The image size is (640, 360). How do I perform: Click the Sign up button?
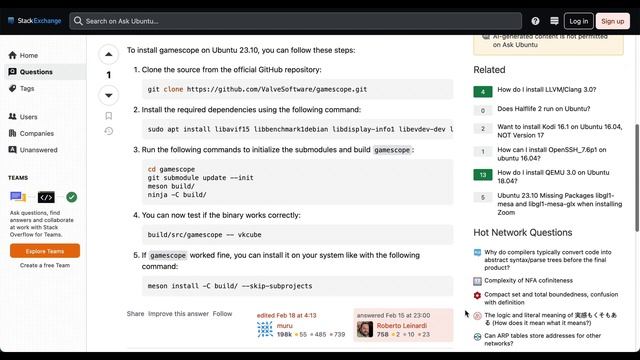pyautogui.click(x=612, y=21)
